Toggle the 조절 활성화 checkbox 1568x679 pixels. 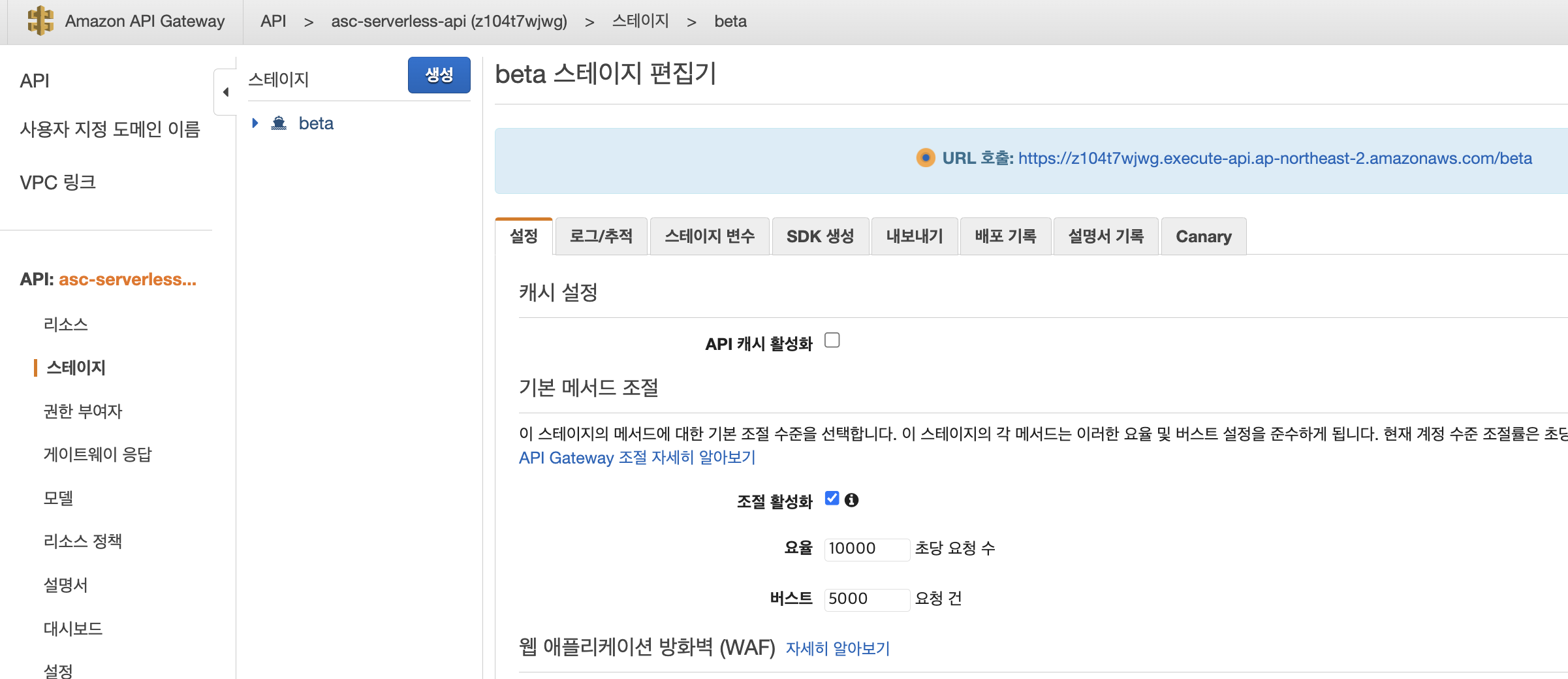[832, 498]
